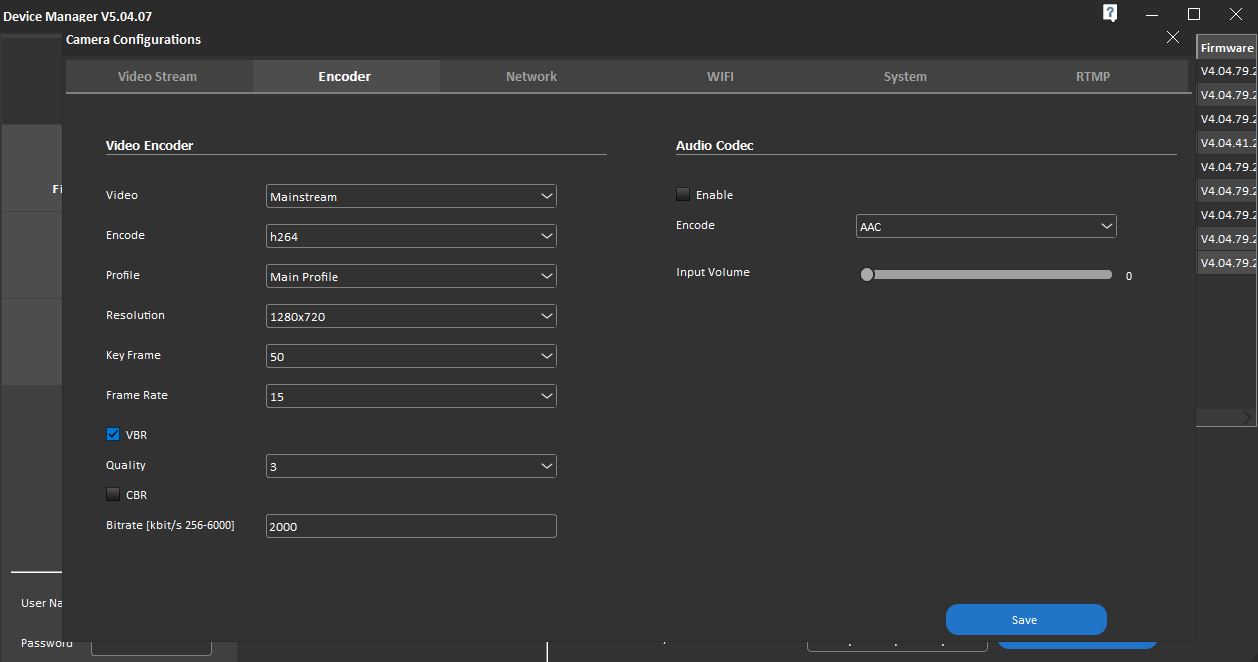Expand the Resolution 1280x720 dropdown

coord(411,316)
